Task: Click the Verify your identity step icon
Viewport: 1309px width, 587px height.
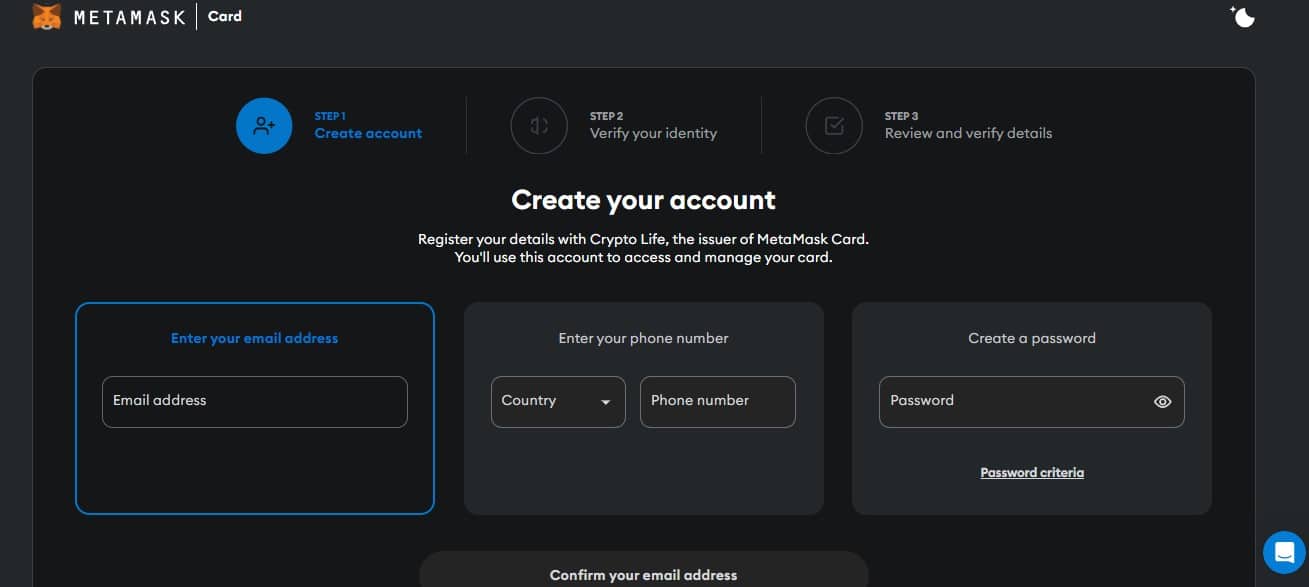Action: tap(539, 125)
